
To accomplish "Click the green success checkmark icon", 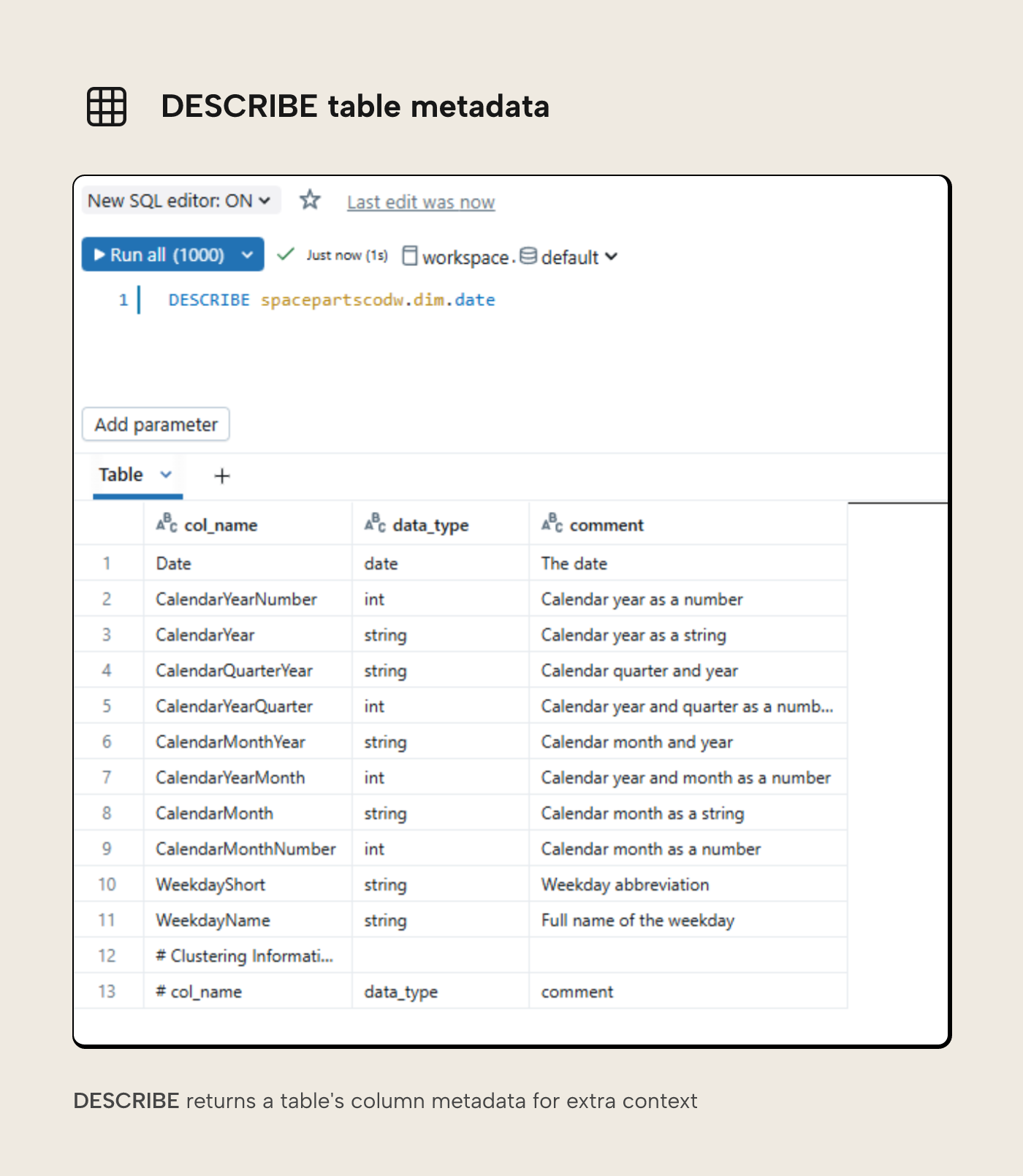I will [286, 254].
